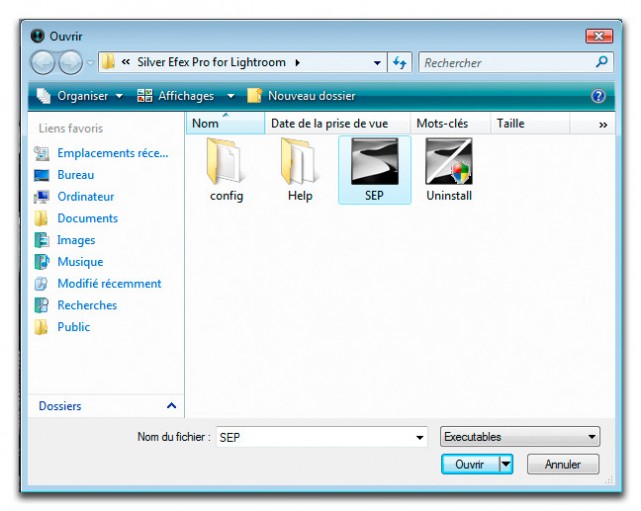Open the Affichages views dropdown arrow
This screenshot has width=641, height=511.
pyautogui.click(x=231, y=96)
